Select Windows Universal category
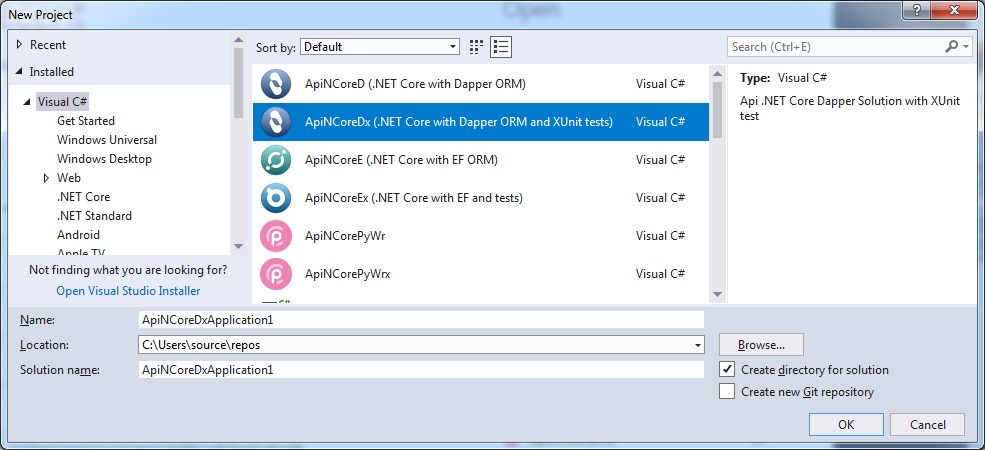This screenshot has height=450, width=986. 107,140
